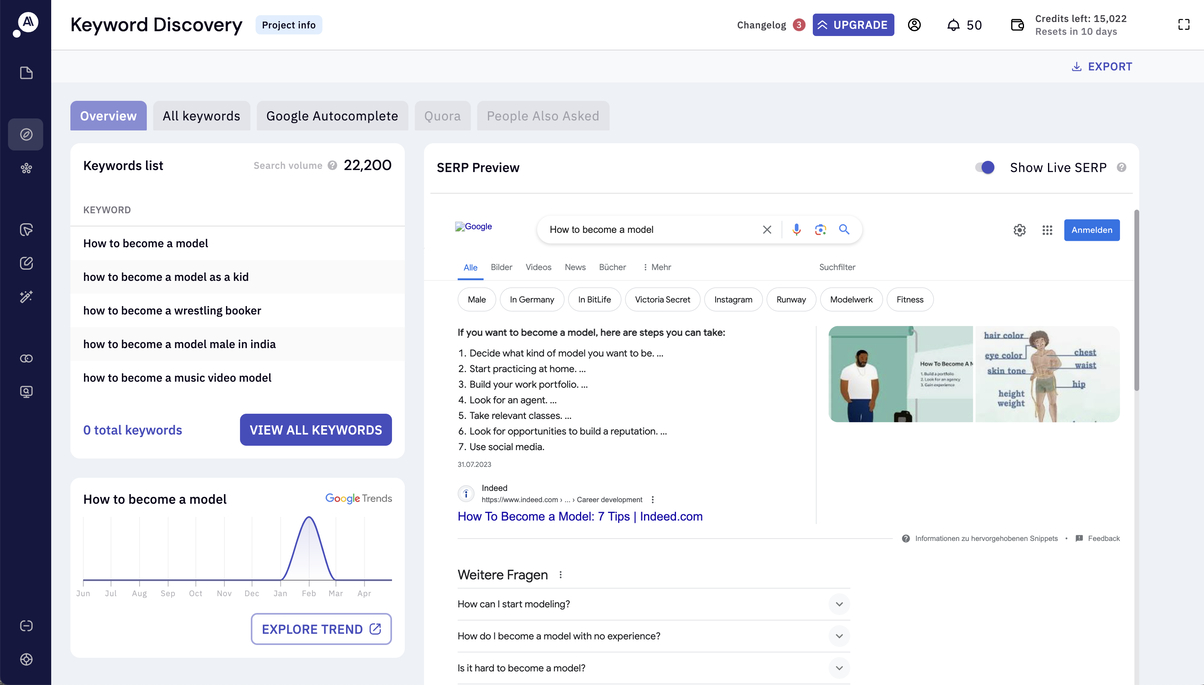The height and width of the screenshot is (685, 1204).
Task: Open the settings gear at sidebar bottom
Action: tap(26, 659)
